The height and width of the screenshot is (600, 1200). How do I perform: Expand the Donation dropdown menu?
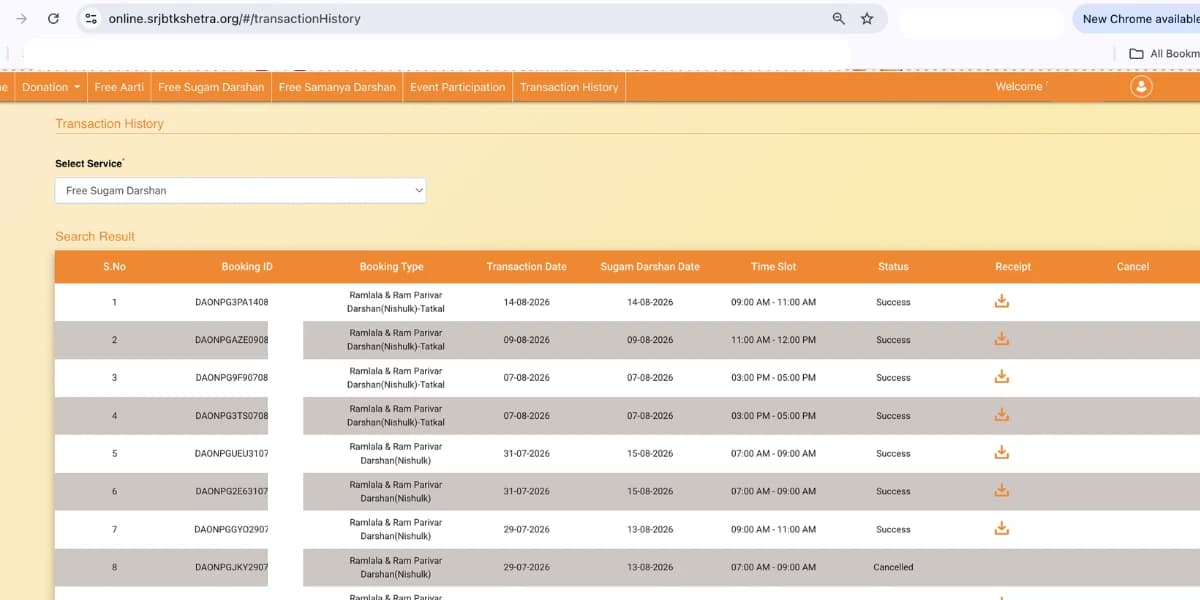51,87
